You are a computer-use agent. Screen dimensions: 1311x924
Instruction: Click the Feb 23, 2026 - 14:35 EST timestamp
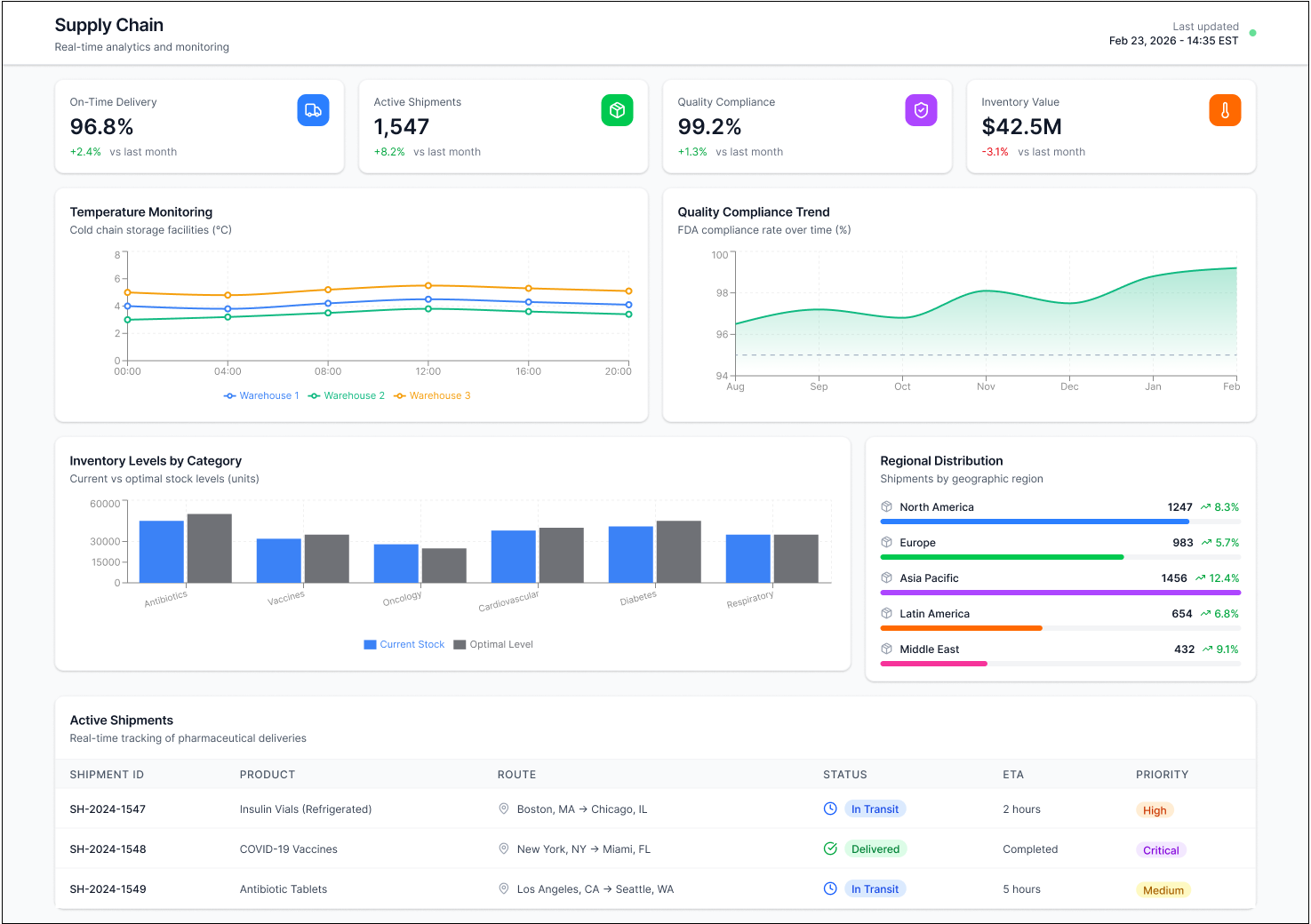(x=1173, y=41)
